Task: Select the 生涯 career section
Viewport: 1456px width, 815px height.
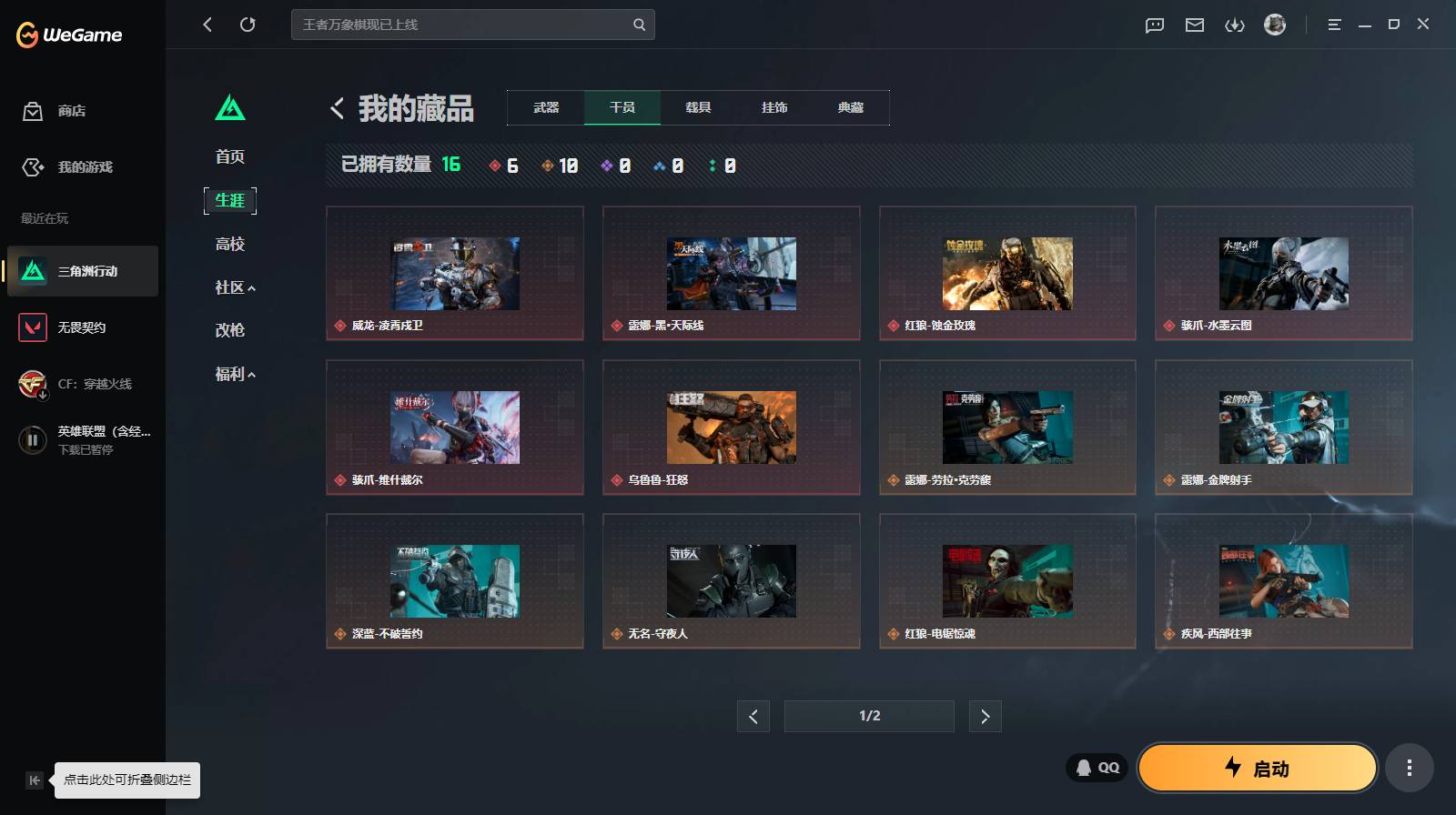Action: pos(230,200)
